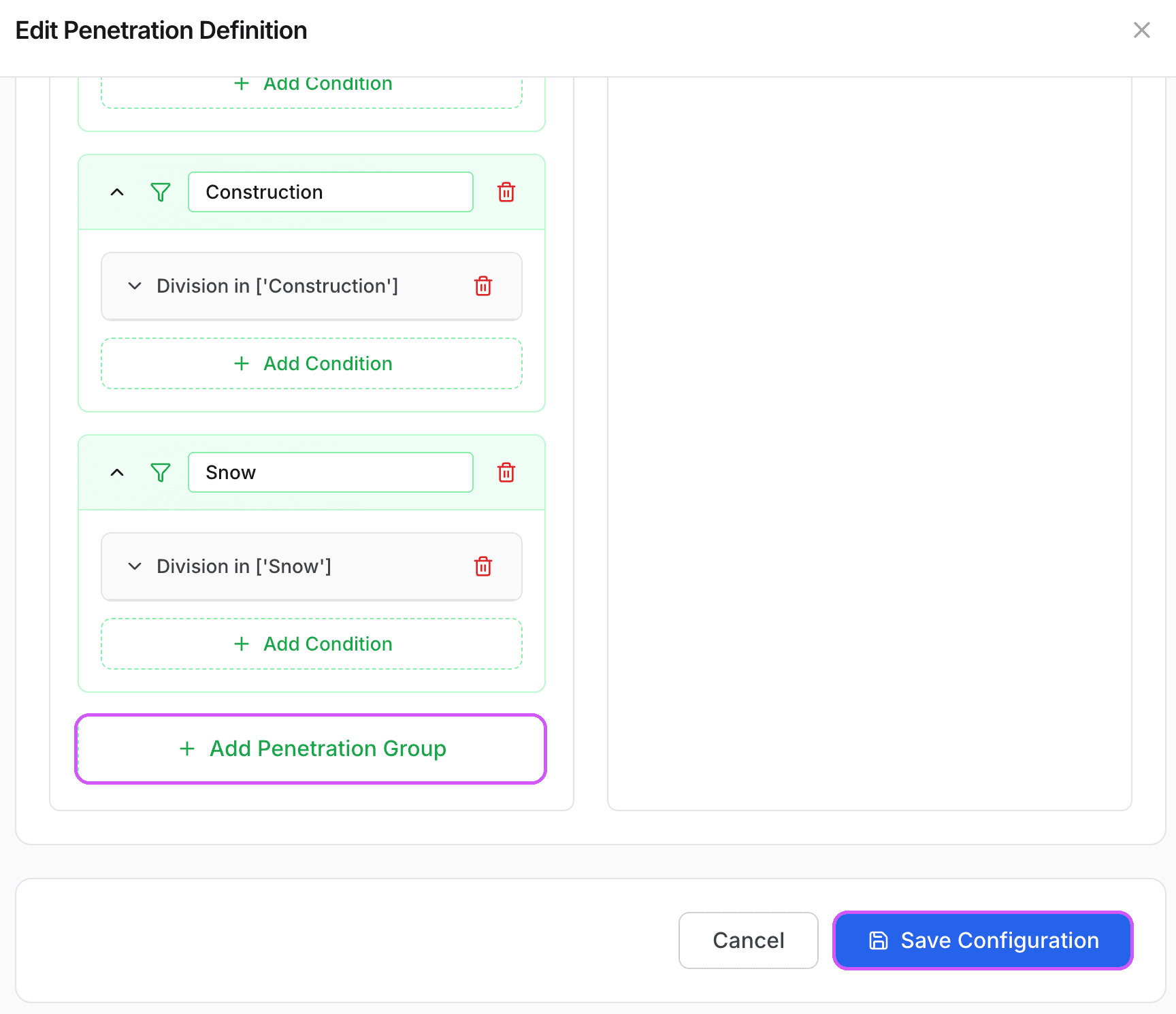
Task: Collapse the Snow group with its chevron
Action: (117, 472)
